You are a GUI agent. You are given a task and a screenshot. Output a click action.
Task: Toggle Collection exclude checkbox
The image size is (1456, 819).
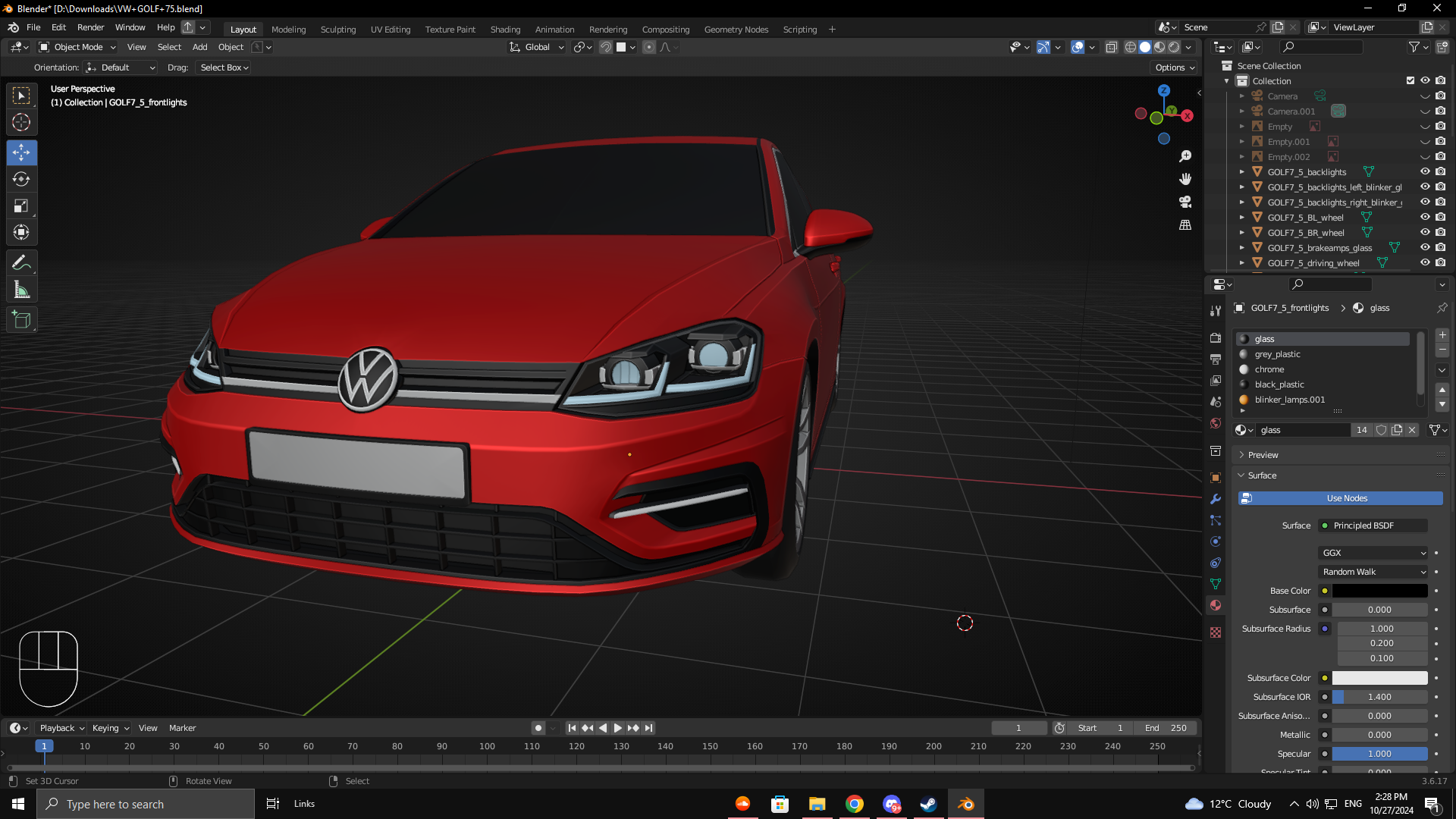click(1410, 80)
